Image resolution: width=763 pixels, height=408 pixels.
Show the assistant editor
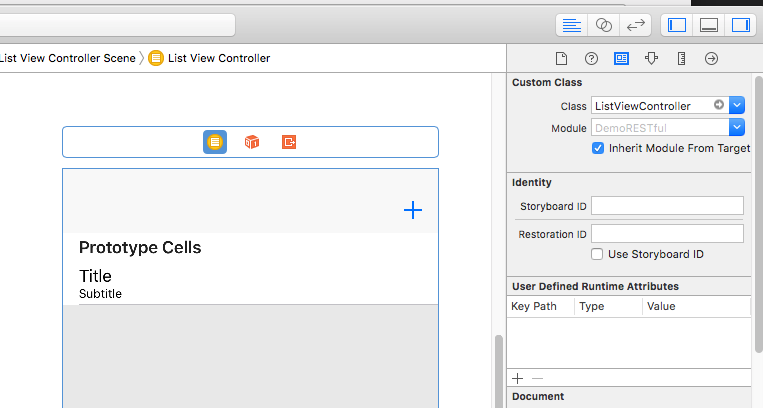coord(603,25)
